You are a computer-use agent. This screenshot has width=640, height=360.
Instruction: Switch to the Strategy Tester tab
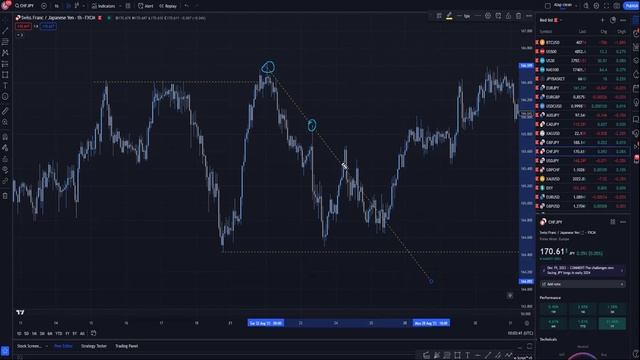[x=94, y=346]
